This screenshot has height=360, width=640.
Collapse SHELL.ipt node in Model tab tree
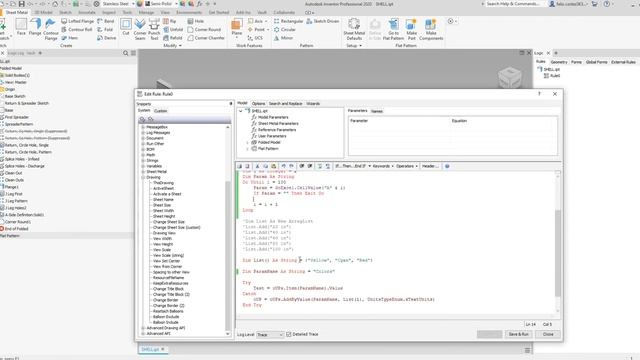[x=241, y=111]
